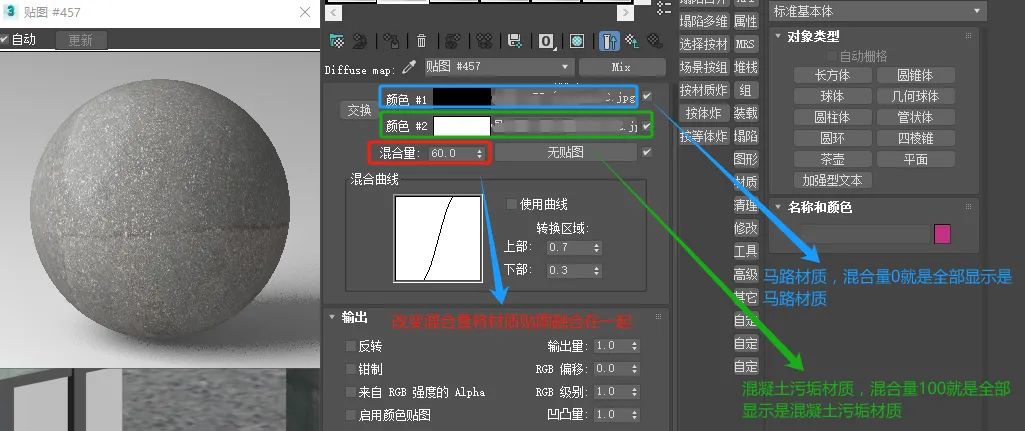Create a 圆锥体 object
Viewport: 1025px width, 431px height.
click(915, 75)
